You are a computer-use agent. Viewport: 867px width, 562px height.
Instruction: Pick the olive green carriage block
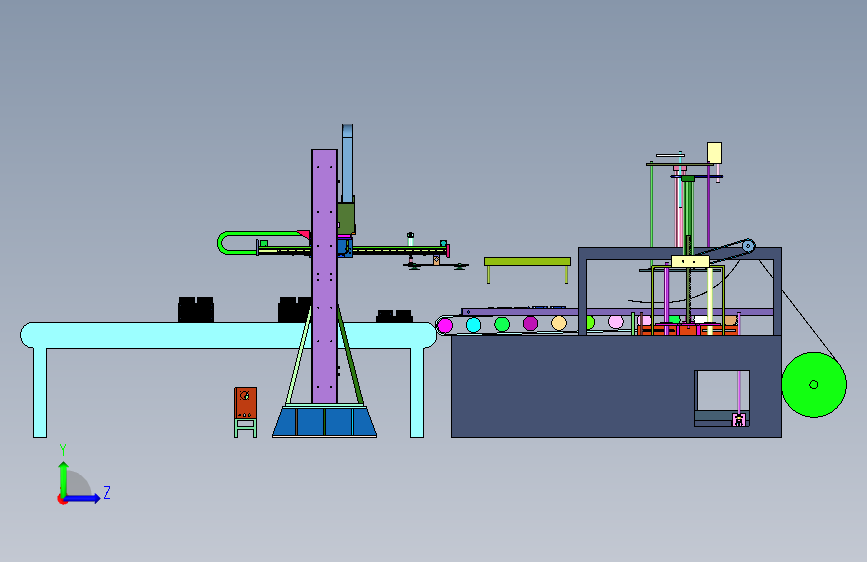(x=346, y=218)
